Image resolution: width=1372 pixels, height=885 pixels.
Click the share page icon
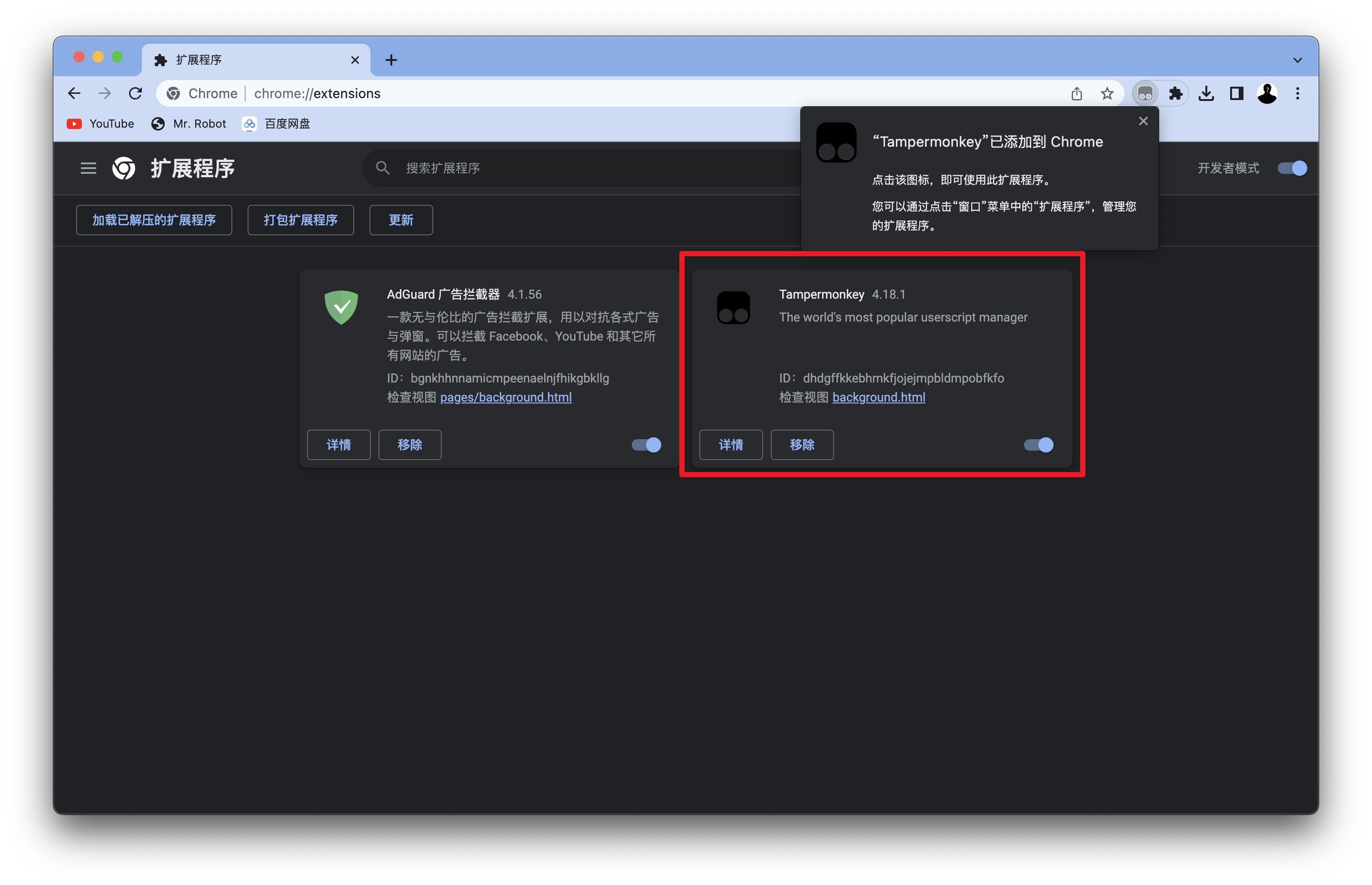pos(1076,93)
